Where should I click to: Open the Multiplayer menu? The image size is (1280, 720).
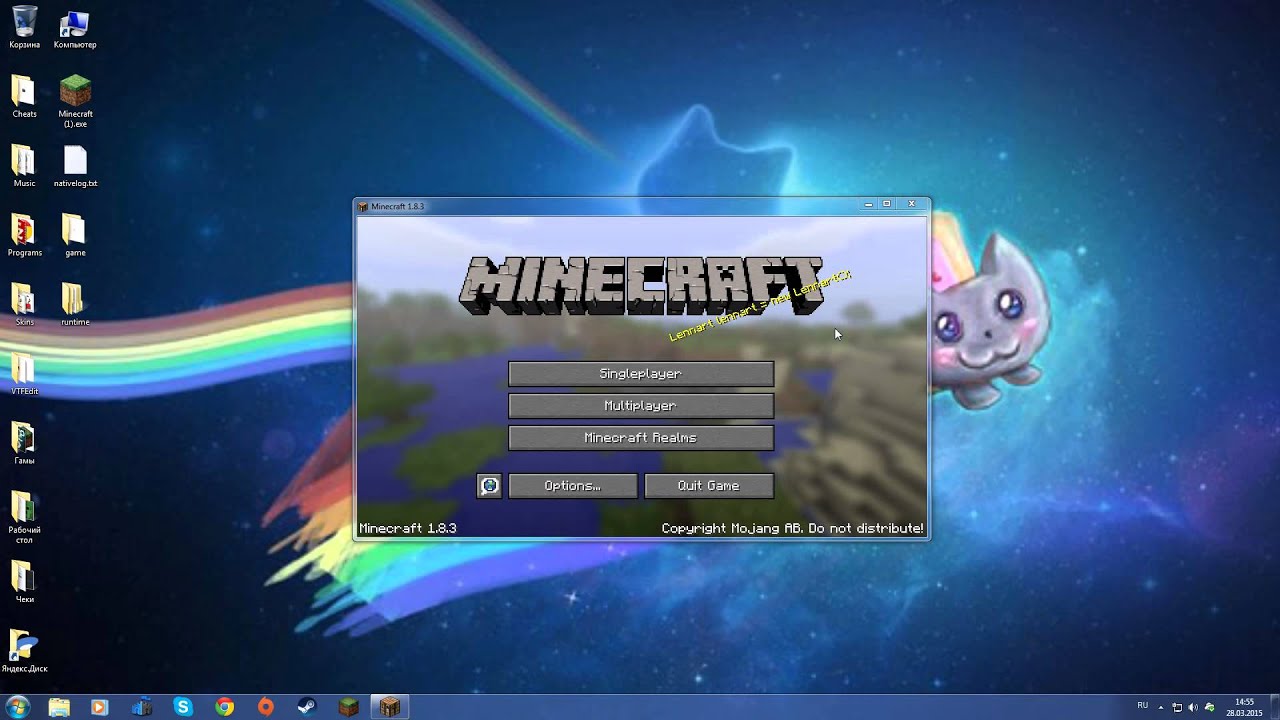click(x=640, y=406)
